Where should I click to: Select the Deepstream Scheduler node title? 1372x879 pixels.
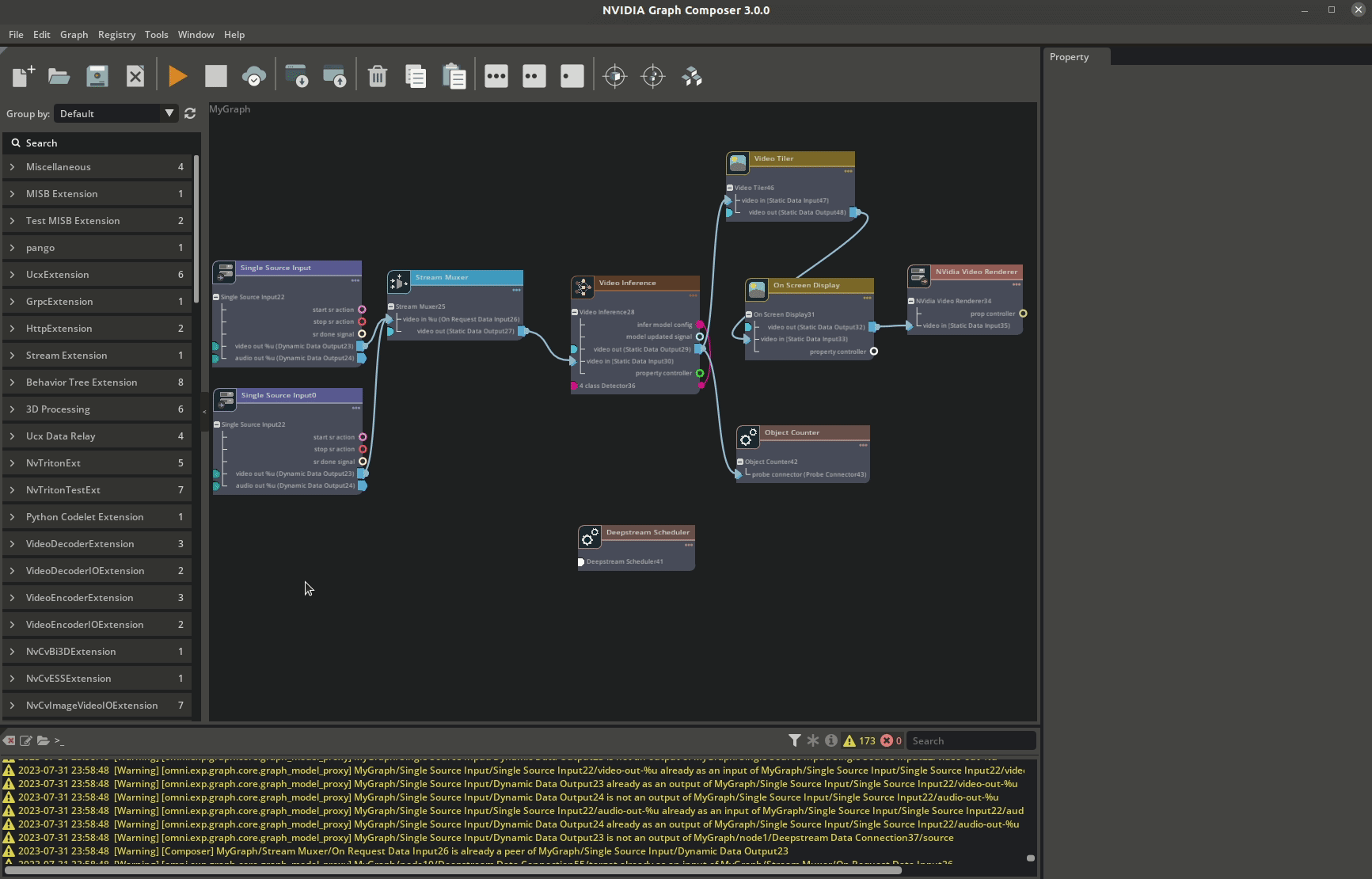(648, 532)
